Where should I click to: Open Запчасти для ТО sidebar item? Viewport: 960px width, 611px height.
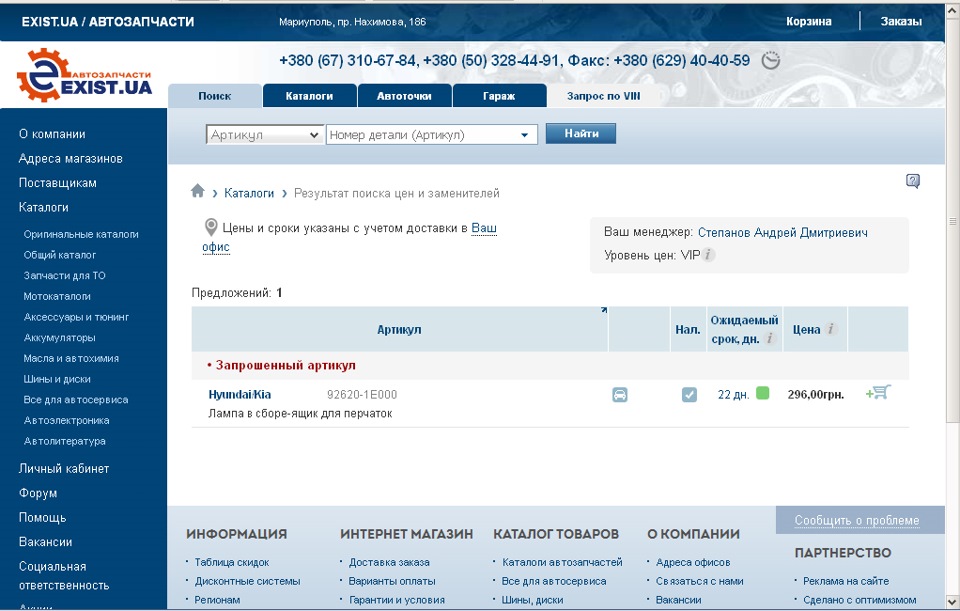point(64,276)
